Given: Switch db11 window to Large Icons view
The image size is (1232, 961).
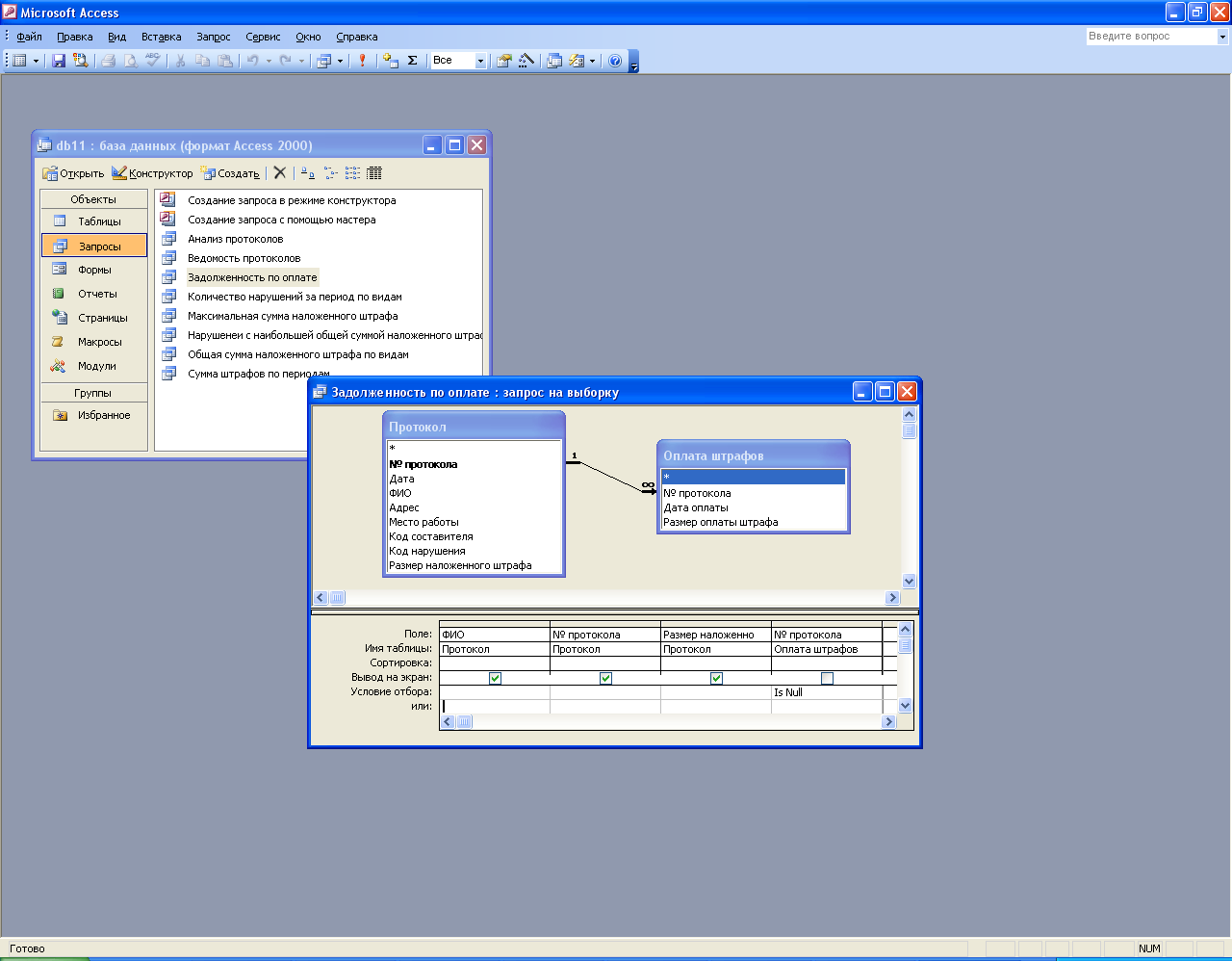Looking at the screenshot, I should [307, 173].
